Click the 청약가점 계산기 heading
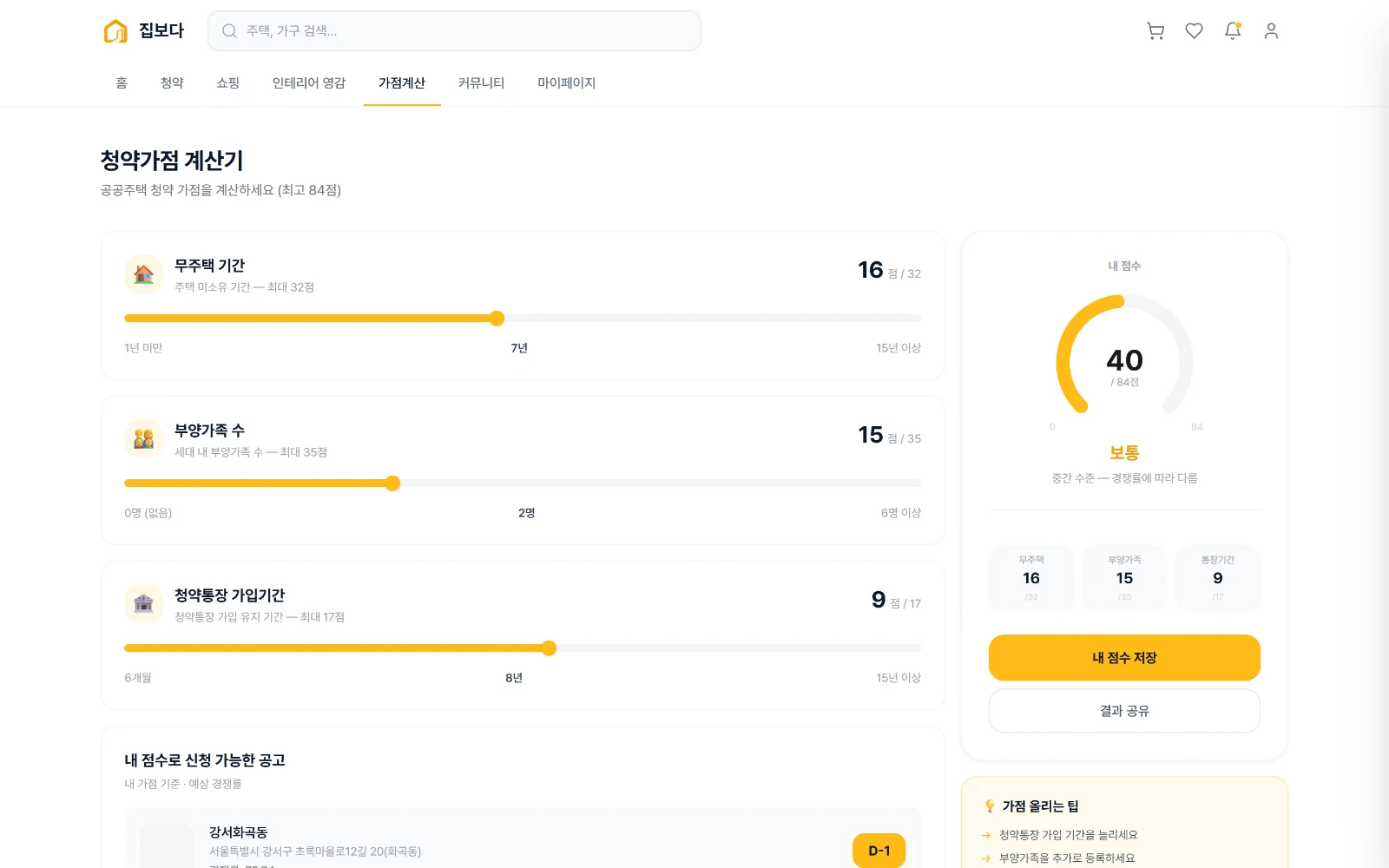This screenshot has width=1389, height=868. [x=172, y=161]
